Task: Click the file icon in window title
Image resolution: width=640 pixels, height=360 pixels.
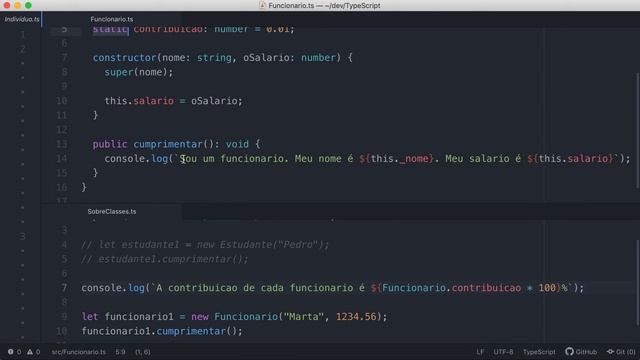Action: click(262, 5)
